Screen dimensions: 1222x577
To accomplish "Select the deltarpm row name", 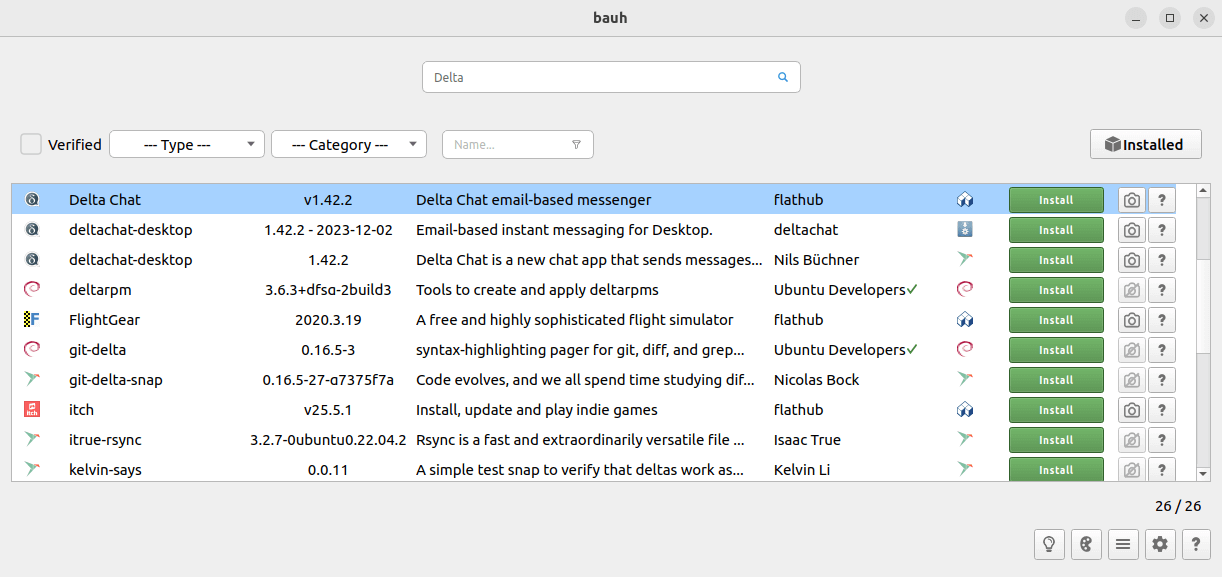I will (x=100, y=290).
